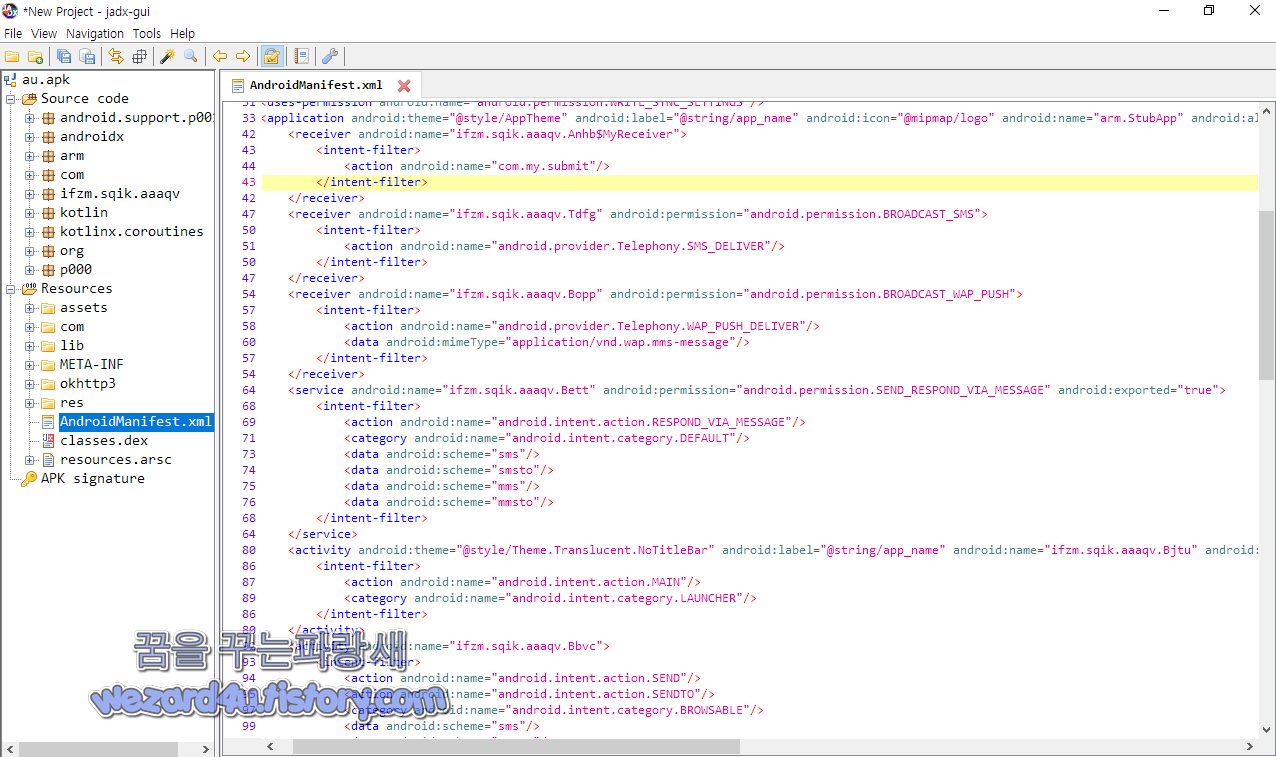Viewport: 1276px width, 757px height.
Task: Select Source code tree item
Action: [85, 99]
